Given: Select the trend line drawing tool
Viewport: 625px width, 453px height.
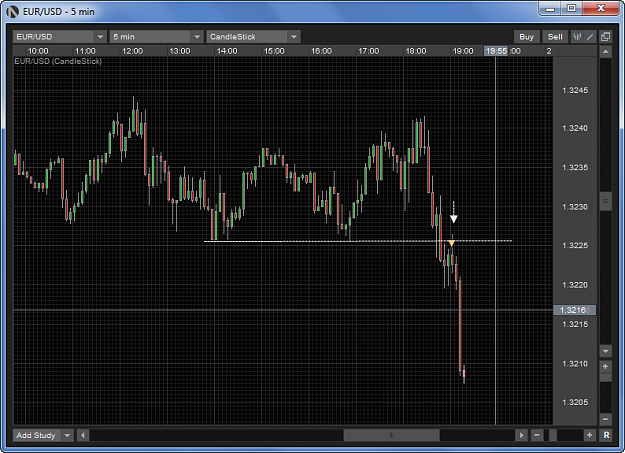Looking at the screenshot, I should point(590,37).
